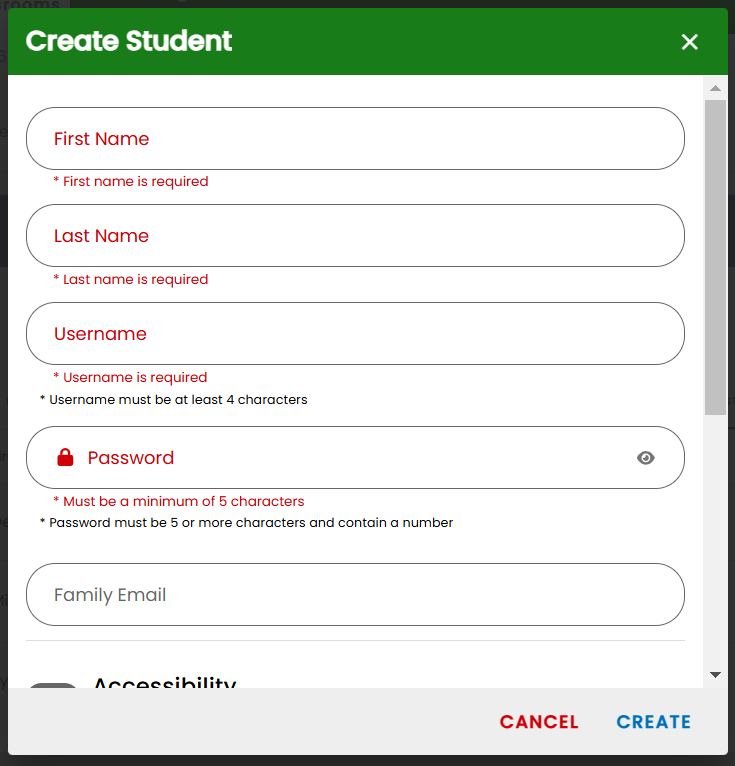Viewport: 735px width, 766px height.
Task: Select the Password input field
Action: 355,457
